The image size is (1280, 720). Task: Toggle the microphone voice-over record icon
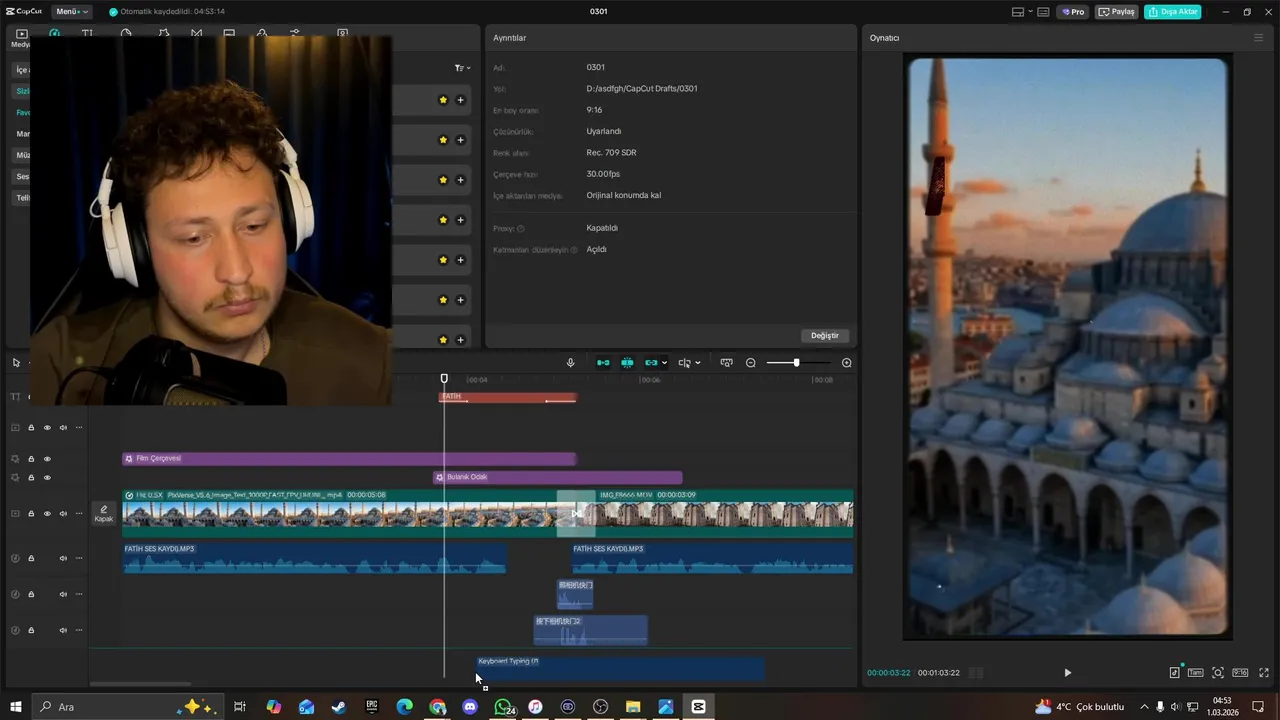click(x=570, y=363)
